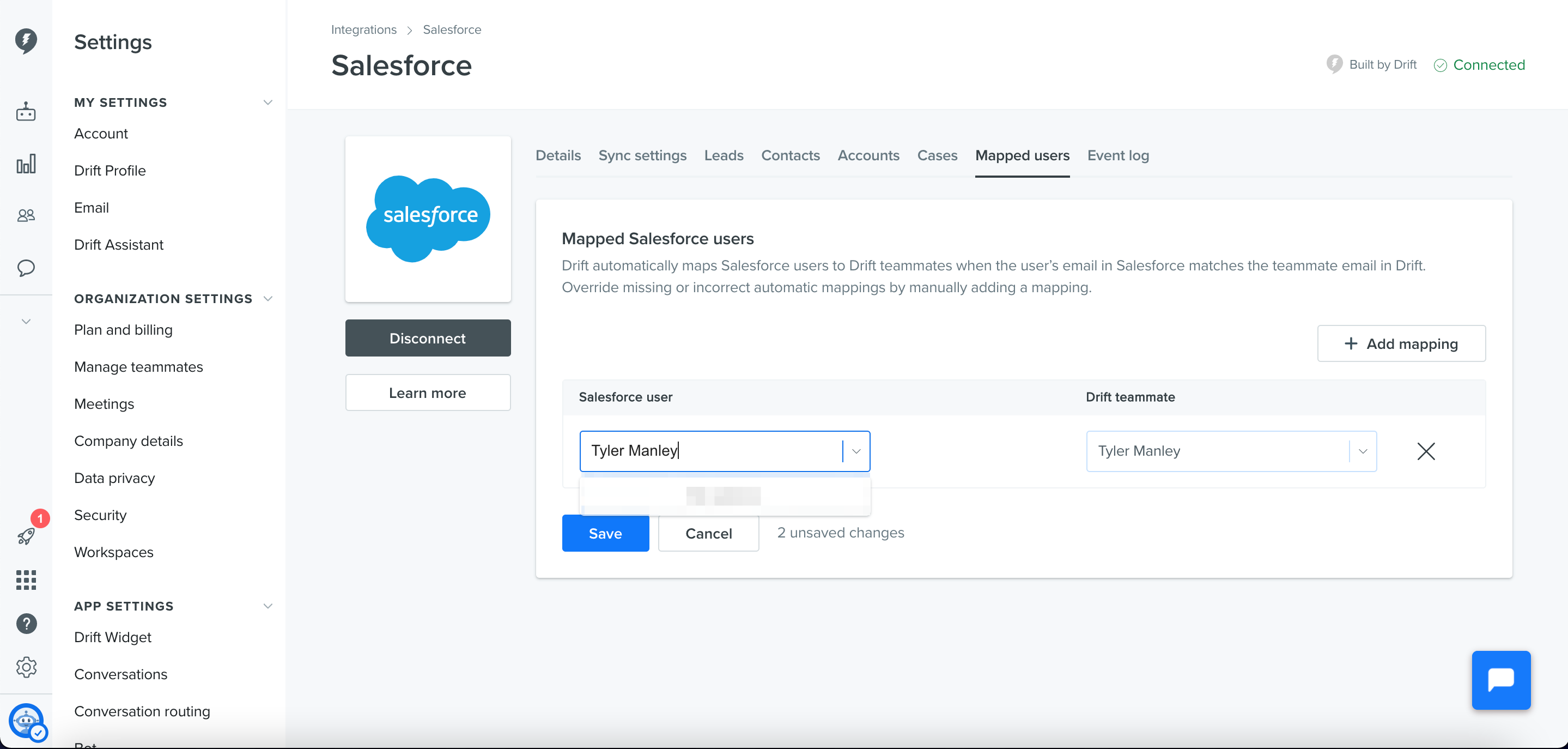Open the Playbooks bot icon
Image resolution: width=1568 pixels, height=749 pixels.
(26, 111)
